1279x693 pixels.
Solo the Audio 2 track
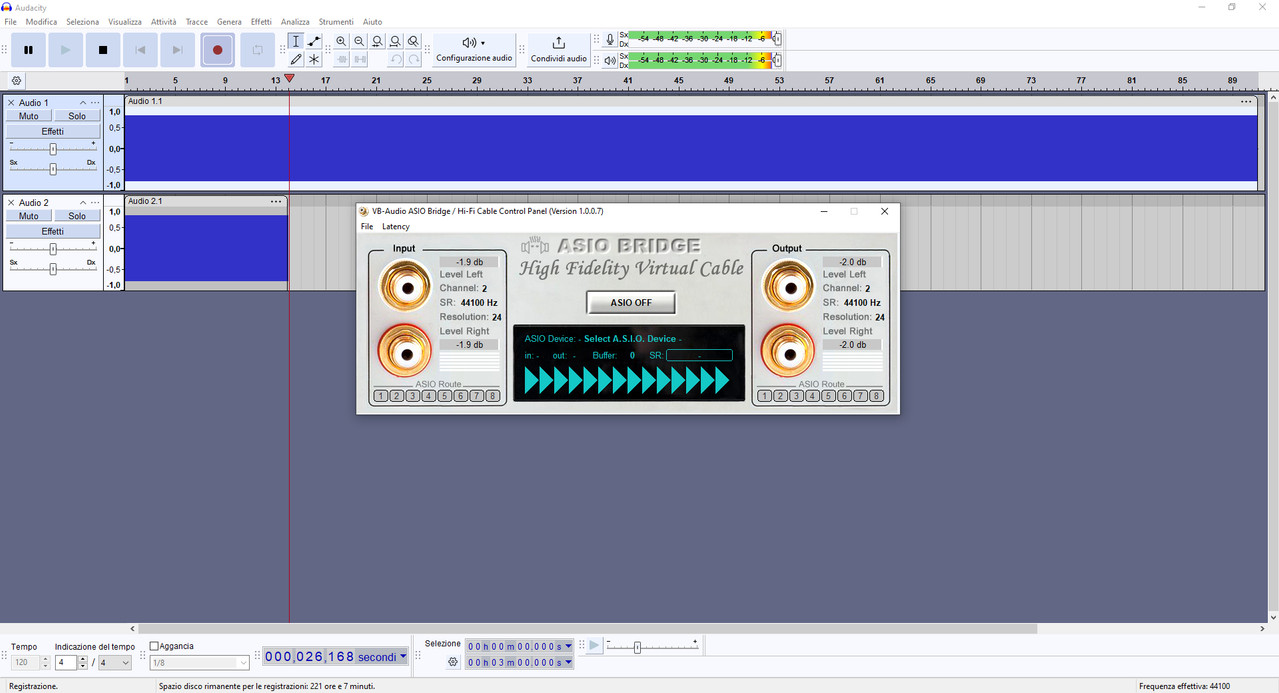coord(77,216)
